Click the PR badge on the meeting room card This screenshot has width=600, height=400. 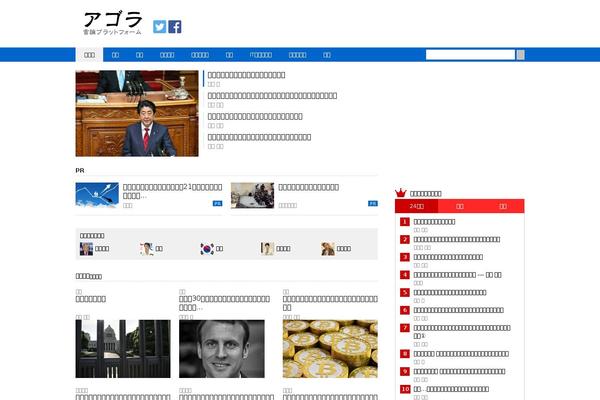pos(373,203)
